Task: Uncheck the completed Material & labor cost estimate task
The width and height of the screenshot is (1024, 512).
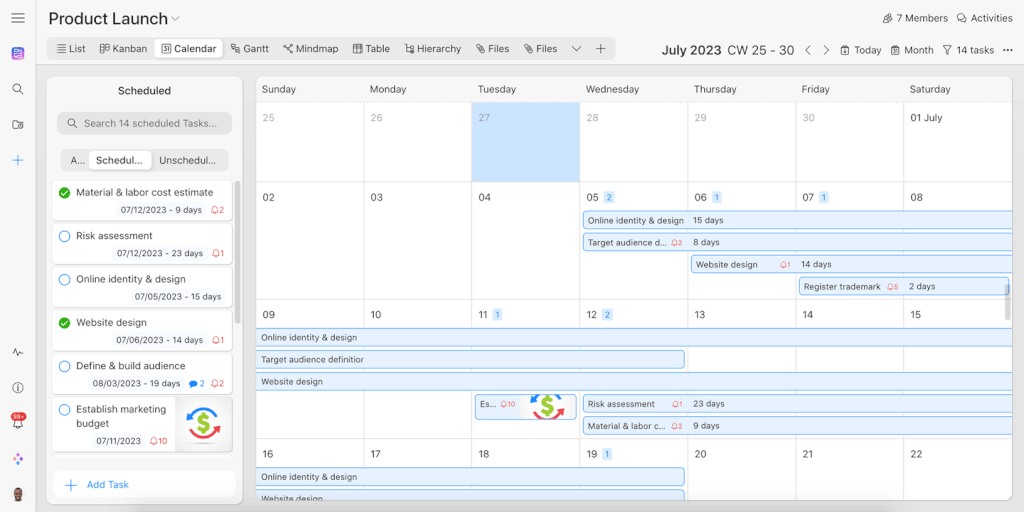Action: (65, 193)
